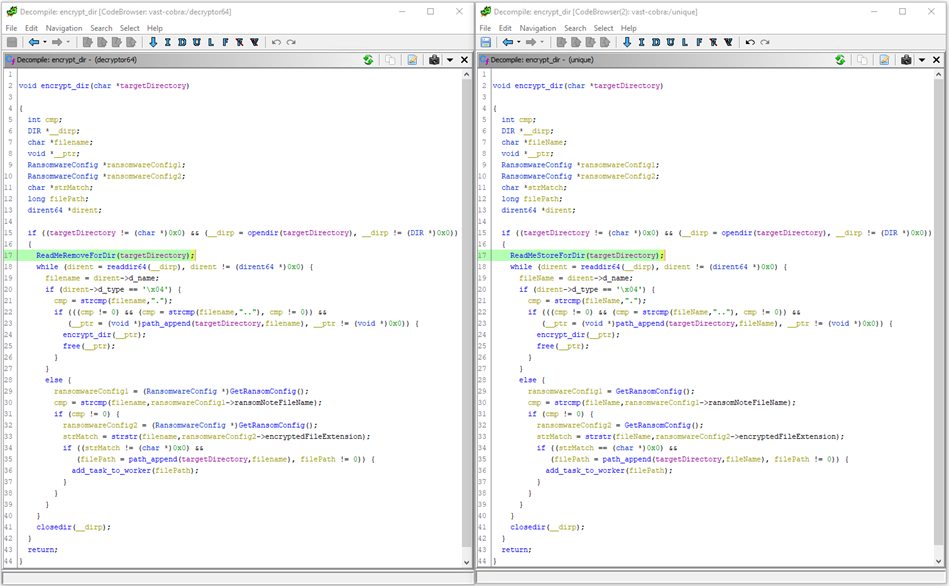Open the Navigation menu in the decryptor64 window
This screenshot has height=586, width=949.
pyautogui.click(x=64, y=28)
